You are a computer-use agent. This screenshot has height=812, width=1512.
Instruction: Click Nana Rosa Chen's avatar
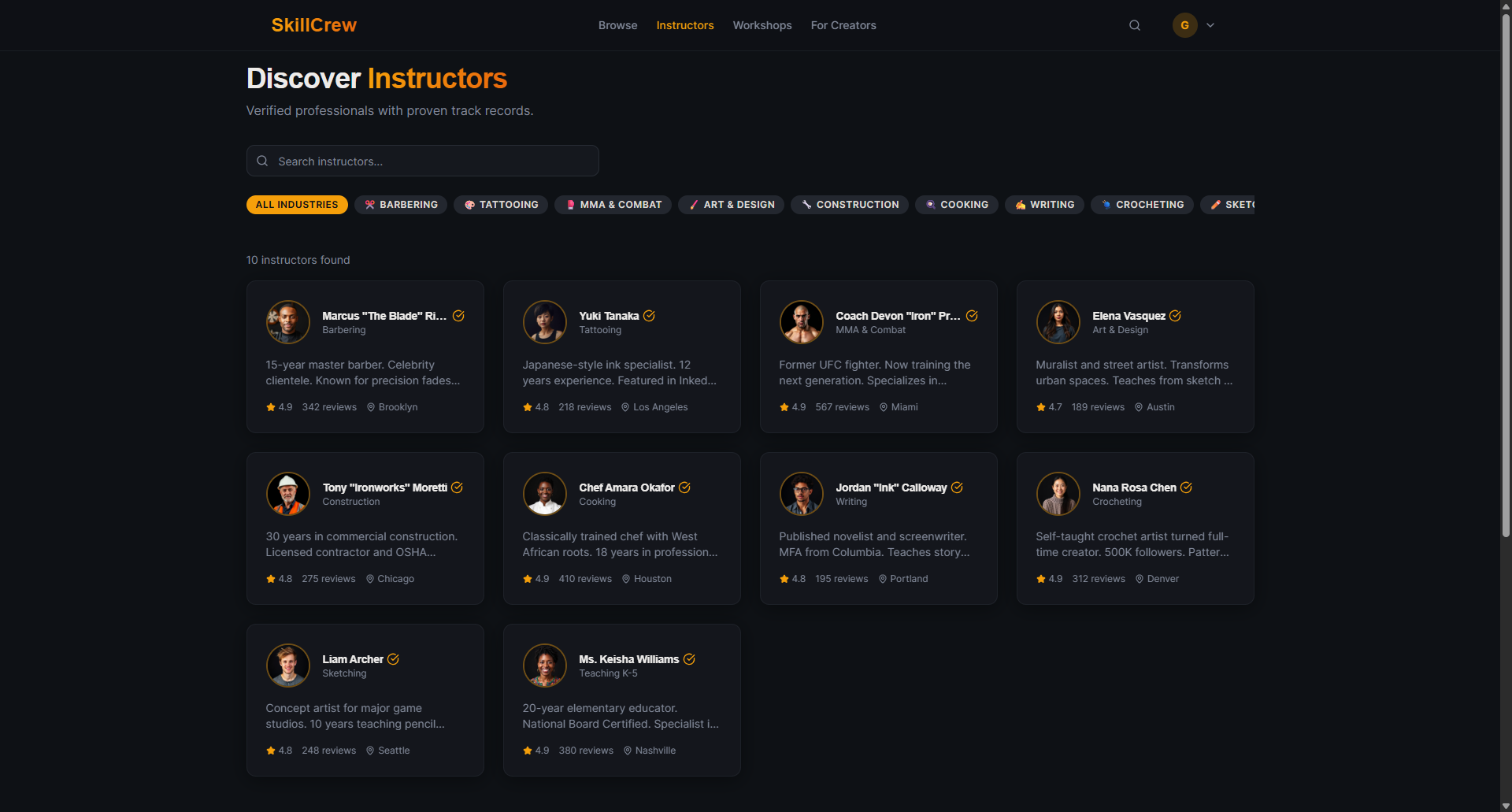pos(1058,494)
